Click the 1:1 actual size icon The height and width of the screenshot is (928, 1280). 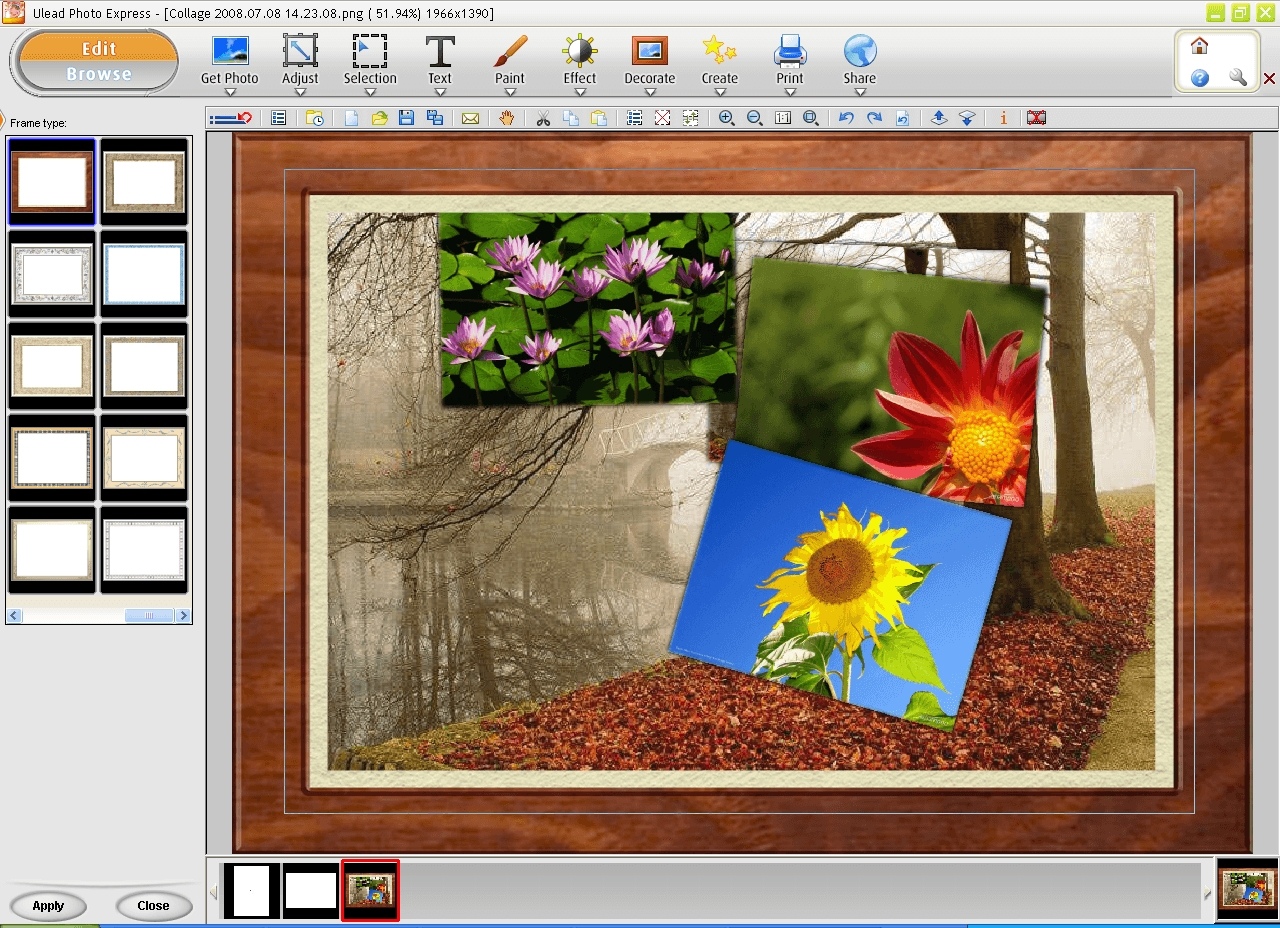(783, 118)
